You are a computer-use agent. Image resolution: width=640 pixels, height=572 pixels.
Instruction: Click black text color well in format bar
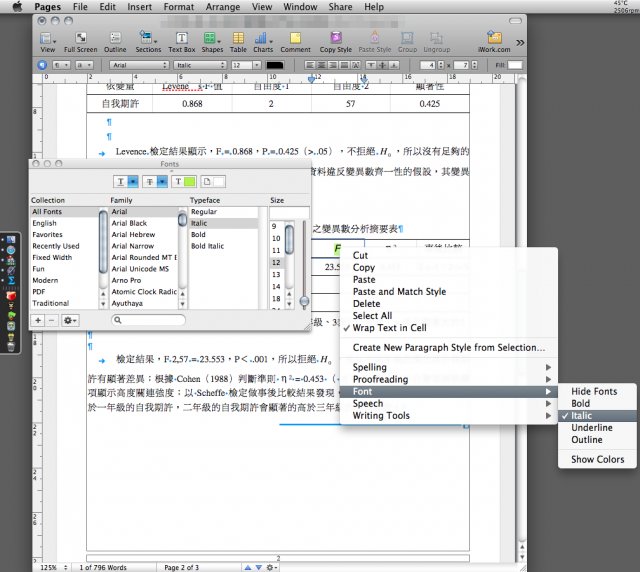(x=275, y=65)
